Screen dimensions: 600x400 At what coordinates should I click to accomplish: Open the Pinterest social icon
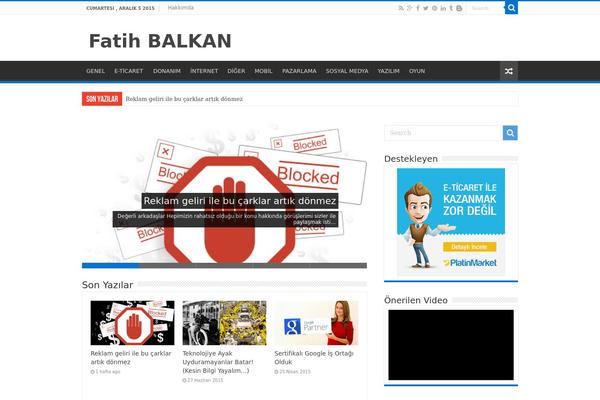(435, 8)
